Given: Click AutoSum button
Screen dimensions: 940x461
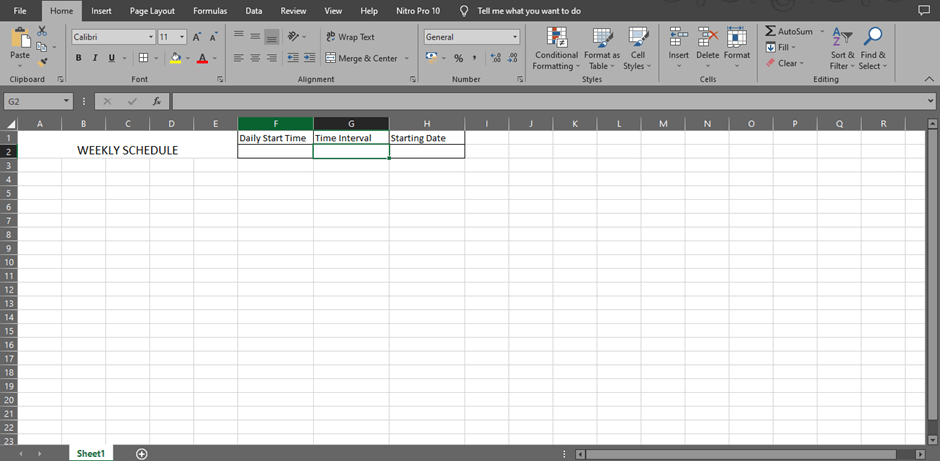Looking at the screenshot, I should (788, 31).
